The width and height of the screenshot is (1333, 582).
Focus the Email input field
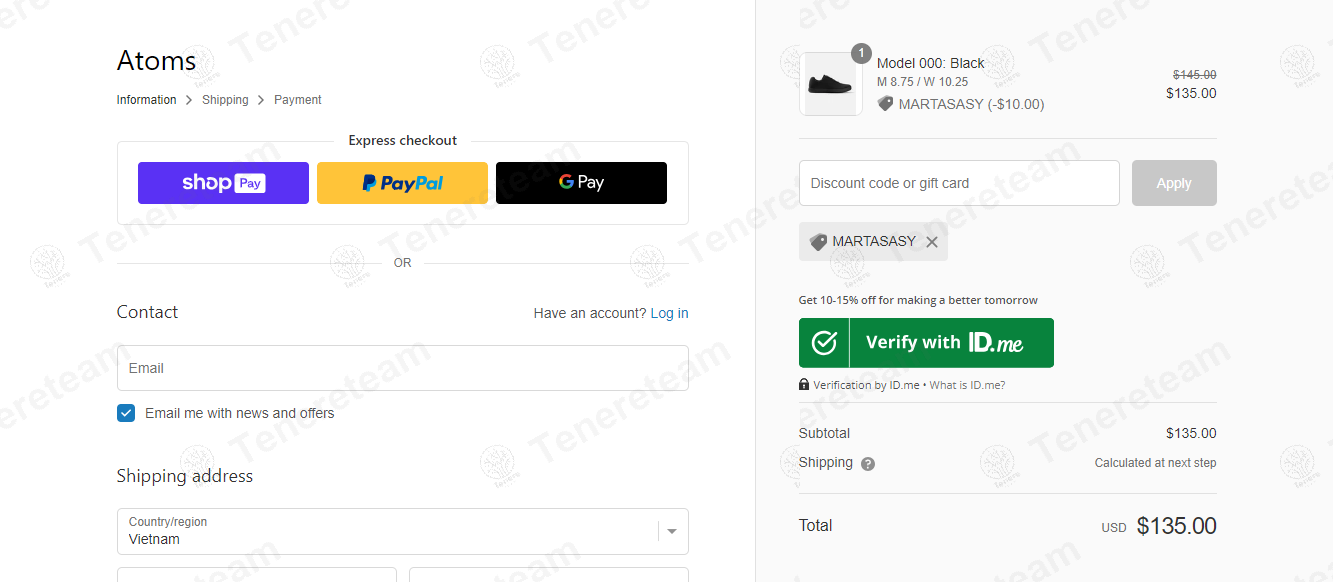[403, 368]
